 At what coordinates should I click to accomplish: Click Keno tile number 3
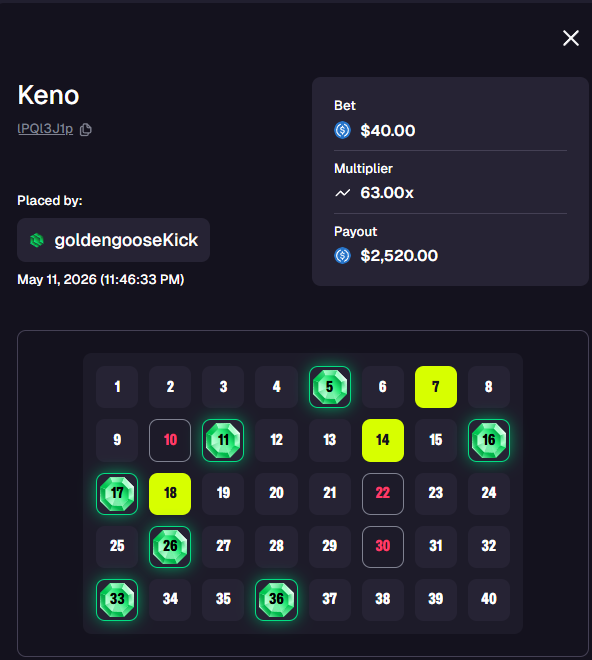223,387
